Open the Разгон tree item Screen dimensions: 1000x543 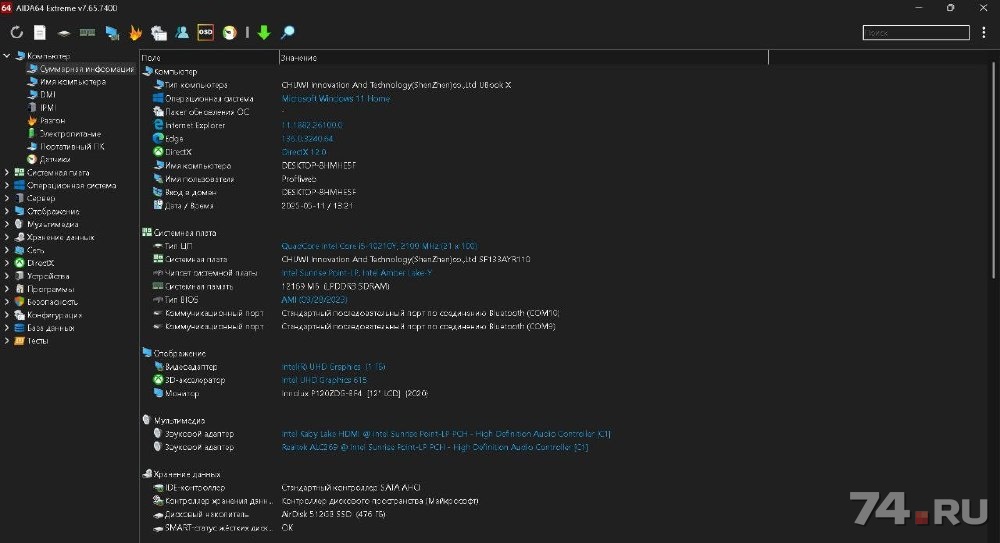(x=52, y=120)
